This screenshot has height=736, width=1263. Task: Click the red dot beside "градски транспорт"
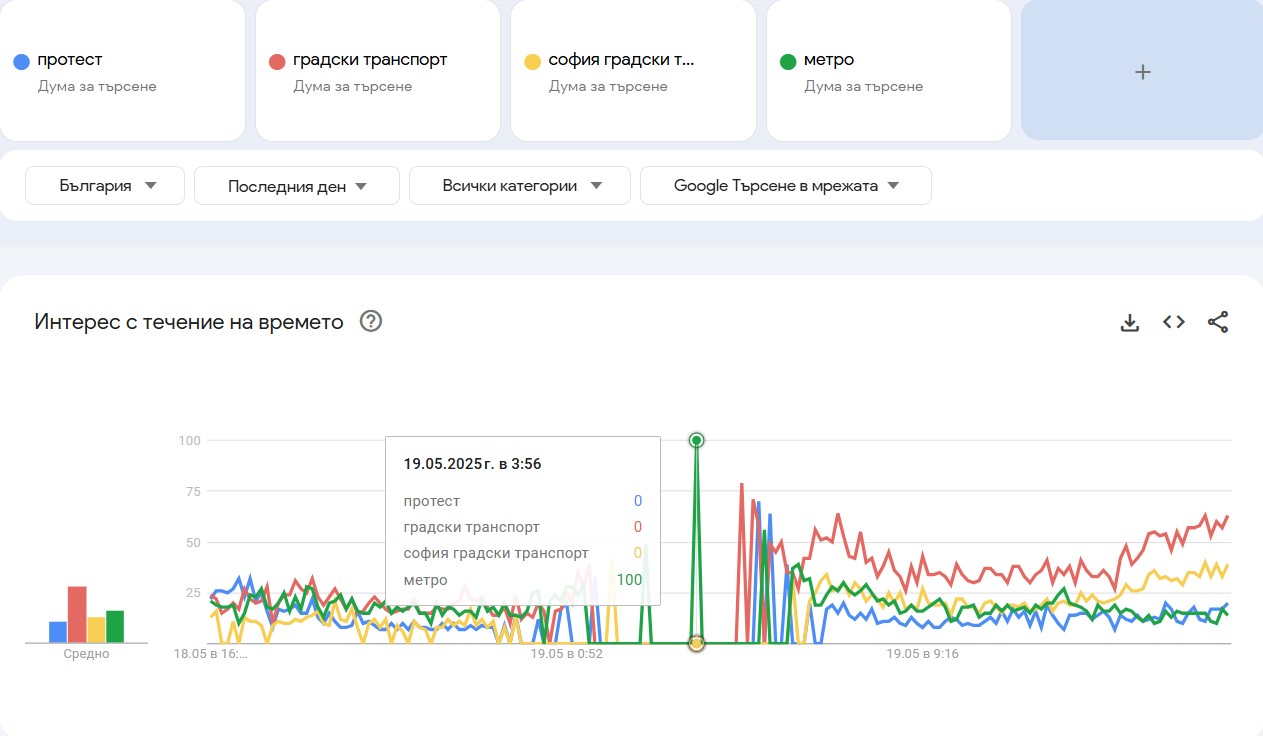[276, 60]
